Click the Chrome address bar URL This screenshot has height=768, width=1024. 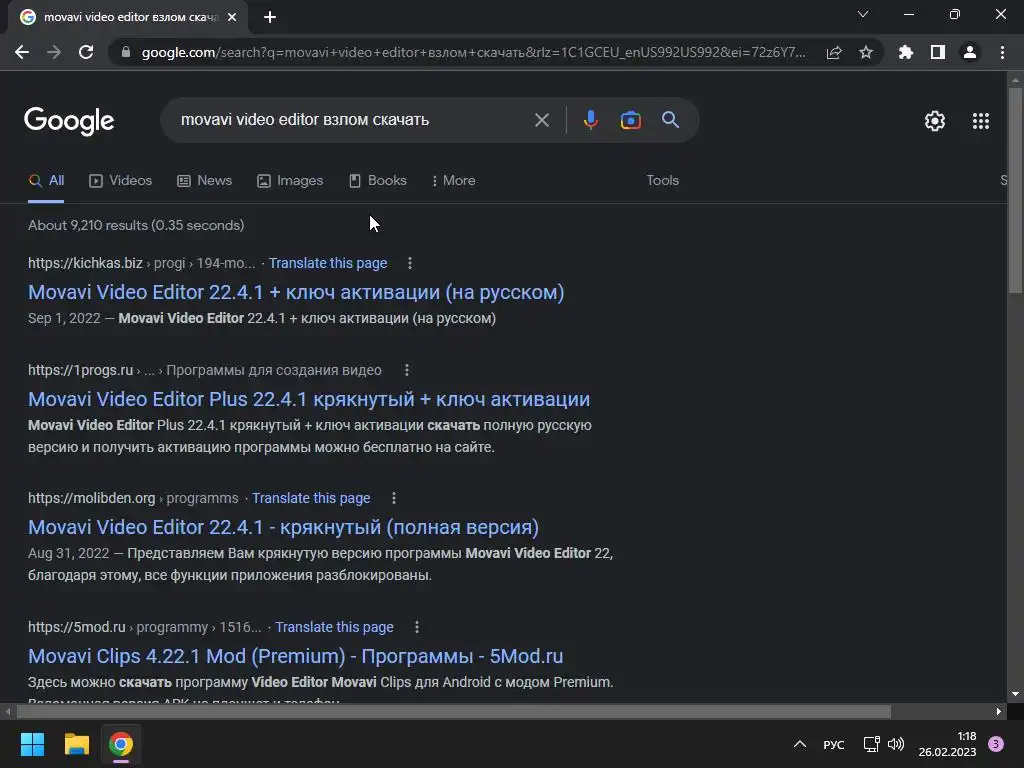[473, 52]
